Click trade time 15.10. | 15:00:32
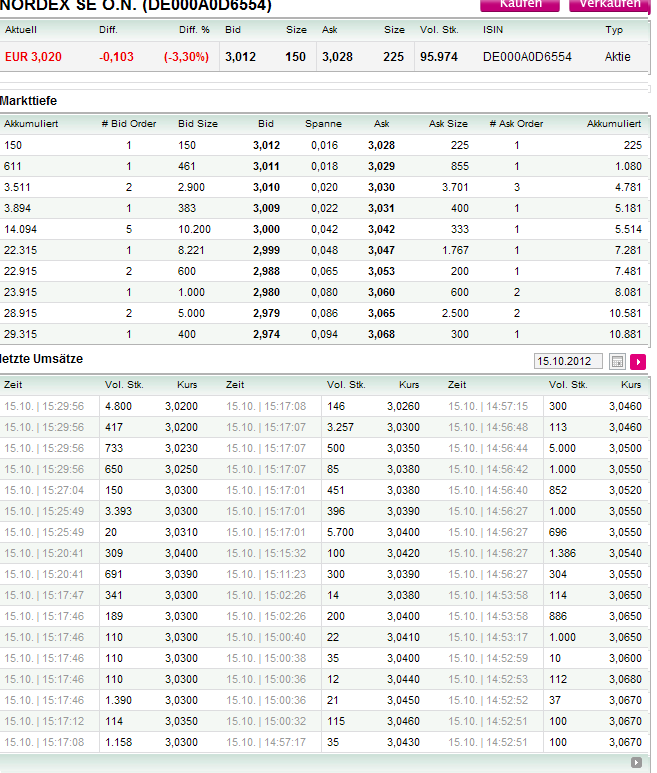The height and width of the screenshot is (773, 657). (266, 721)
